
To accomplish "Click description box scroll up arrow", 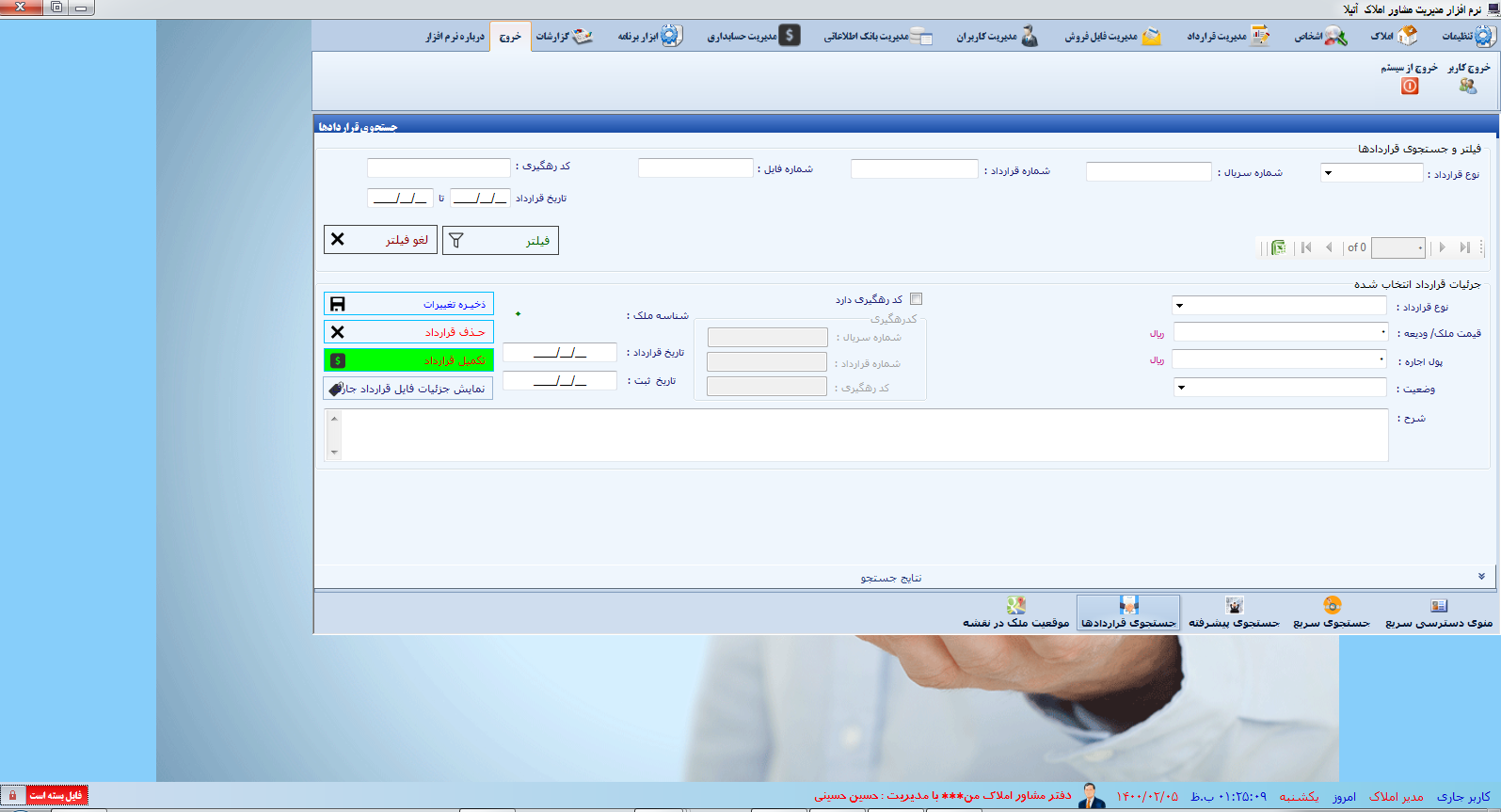I will click(334, 419).
